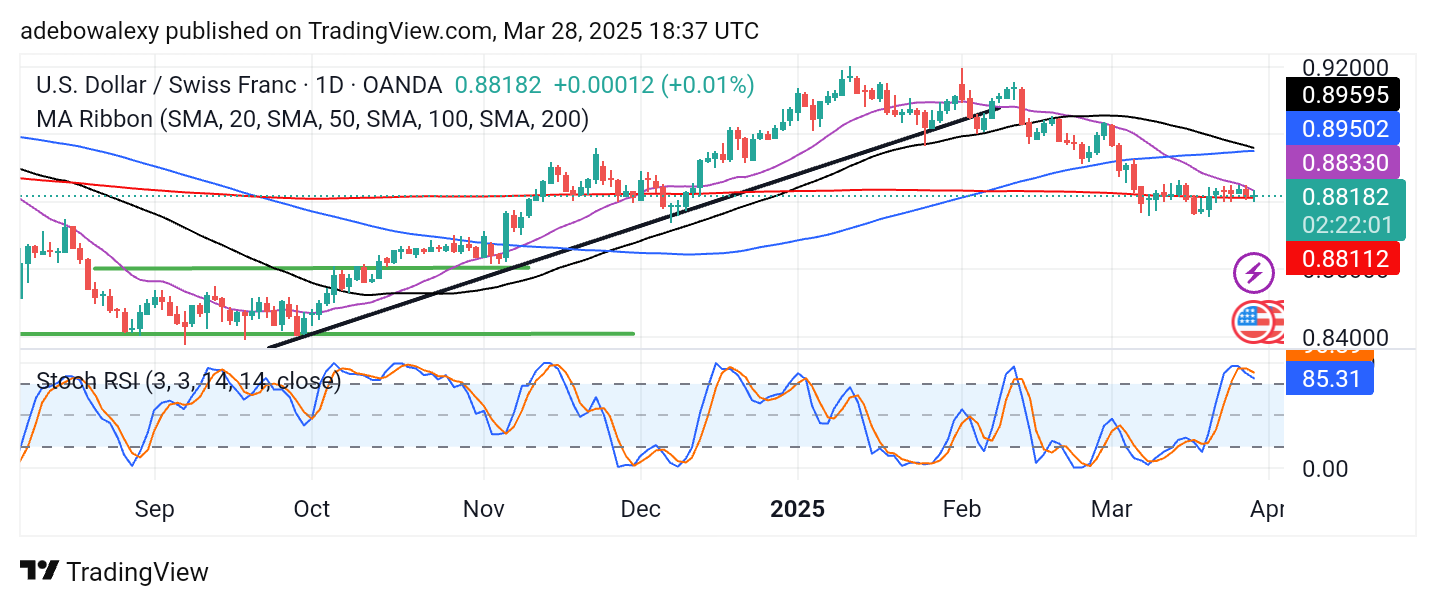
Task: Click the 0.84000 price axis label
Action: tap(1345, 340)
